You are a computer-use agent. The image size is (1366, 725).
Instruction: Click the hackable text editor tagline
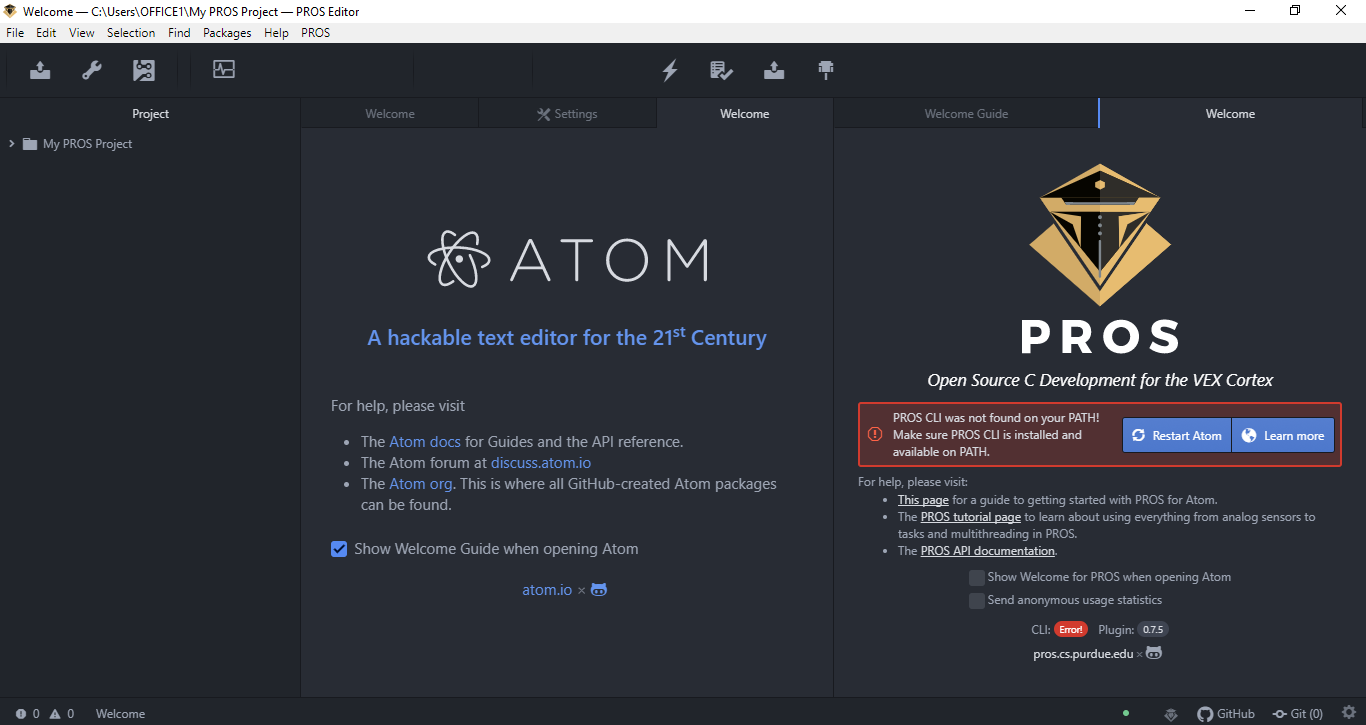click(567, 337)
